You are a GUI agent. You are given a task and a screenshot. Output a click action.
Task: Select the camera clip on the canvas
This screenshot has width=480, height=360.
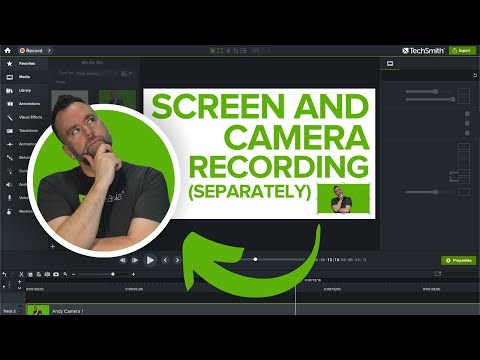tap(343, 198)
